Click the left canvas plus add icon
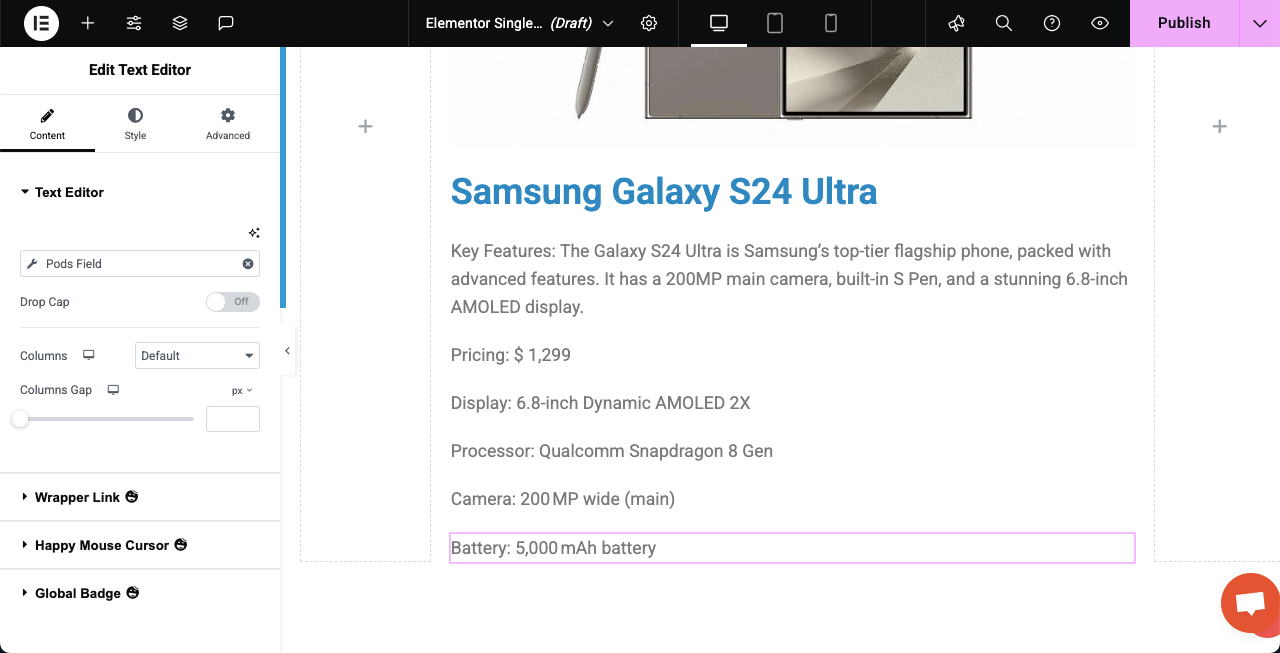Viewport: 1280px width, 653px height. pyautogui.click(x=366, y=126)
